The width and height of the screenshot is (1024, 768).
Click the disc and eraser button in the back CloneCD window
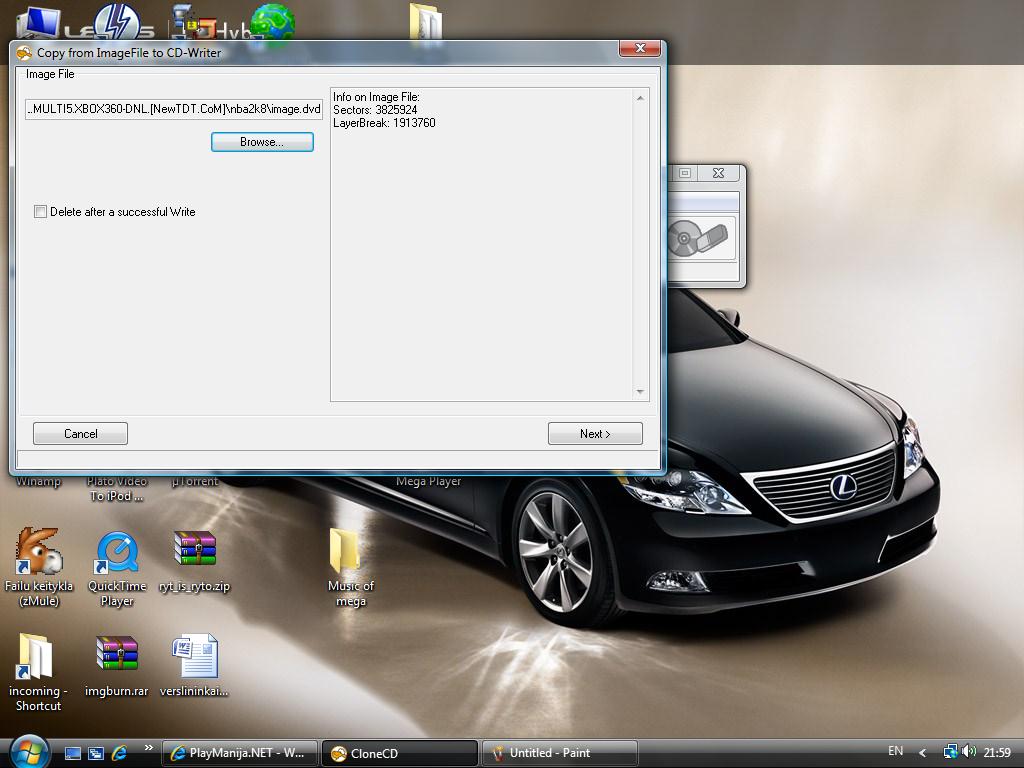coord(700,238)
